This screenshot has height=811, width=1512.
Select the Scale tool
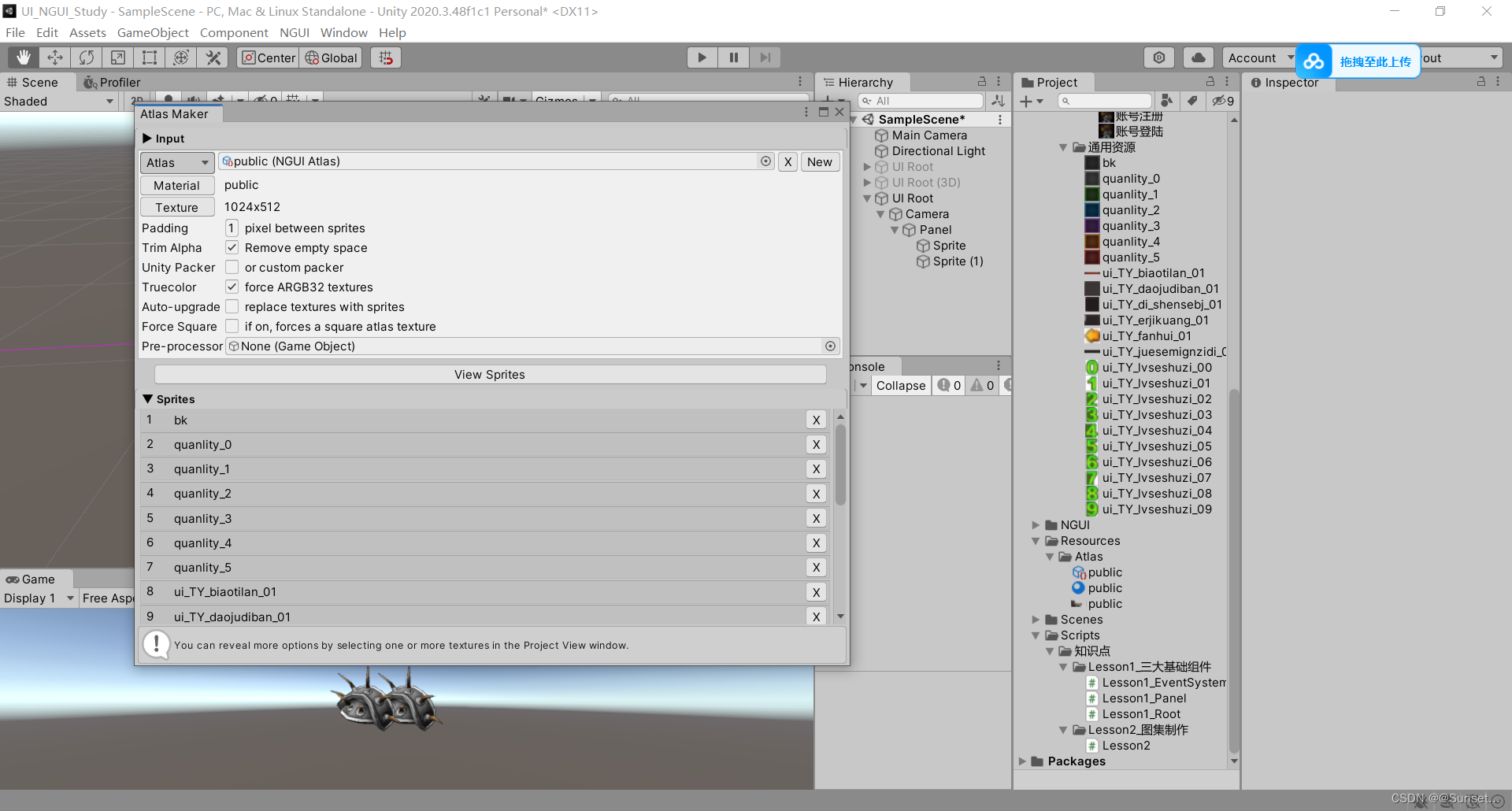pos(118,57)
